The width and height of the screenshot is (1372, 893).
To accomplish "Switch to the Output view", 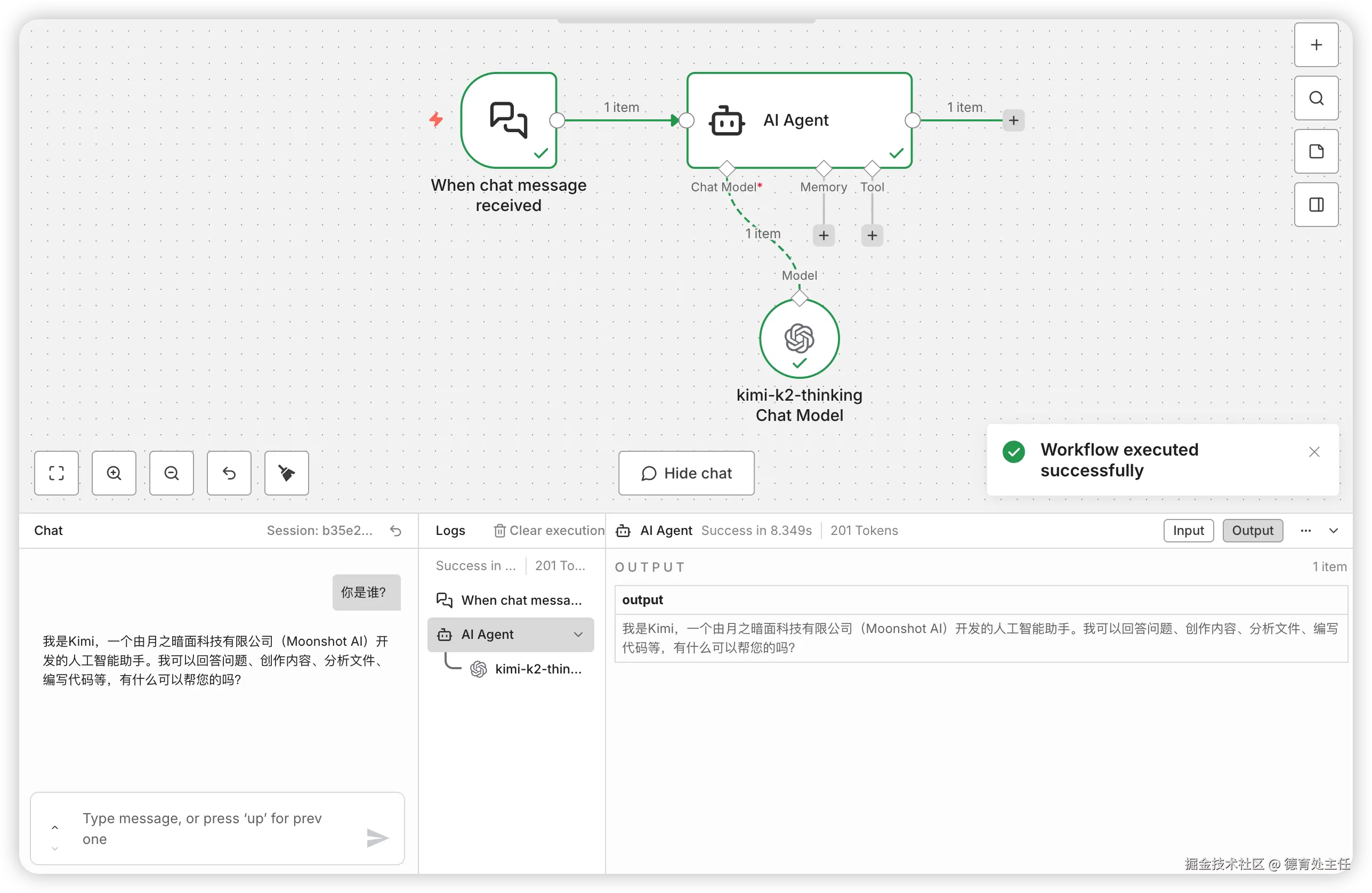I will click(x=1252, y=530).
